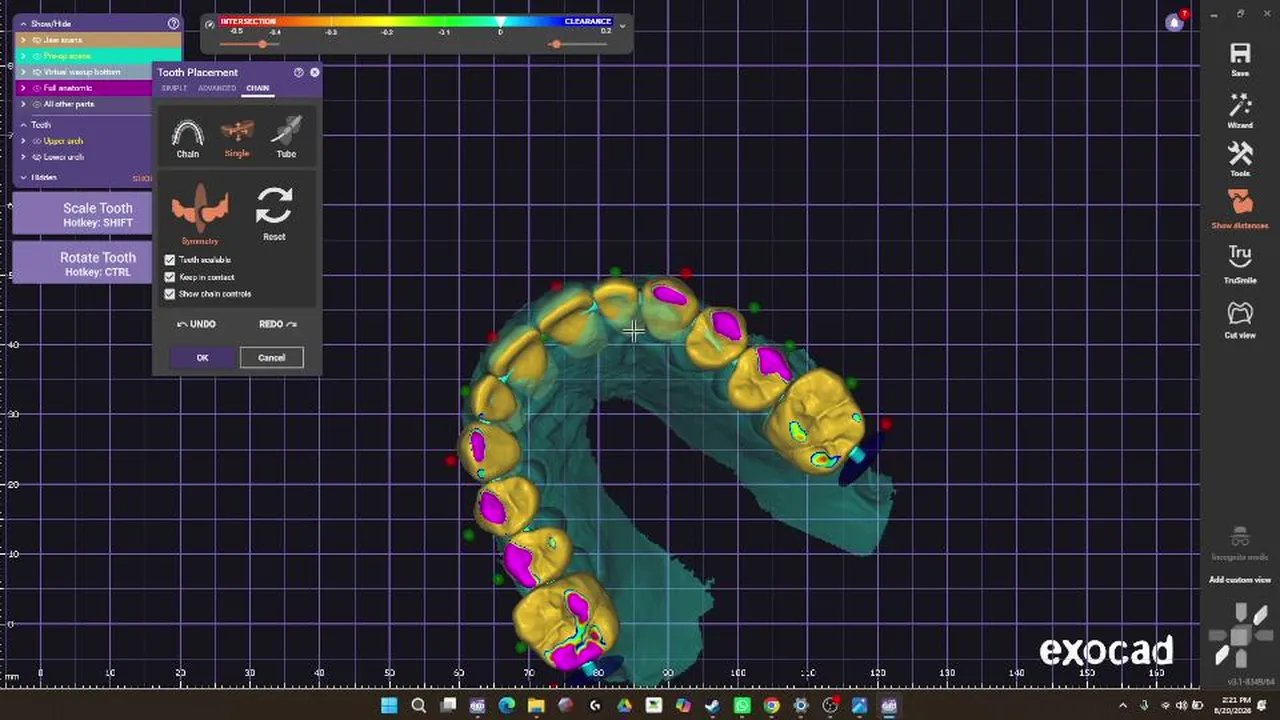Toggle the Symmetry mode icon

pos(200,208)
